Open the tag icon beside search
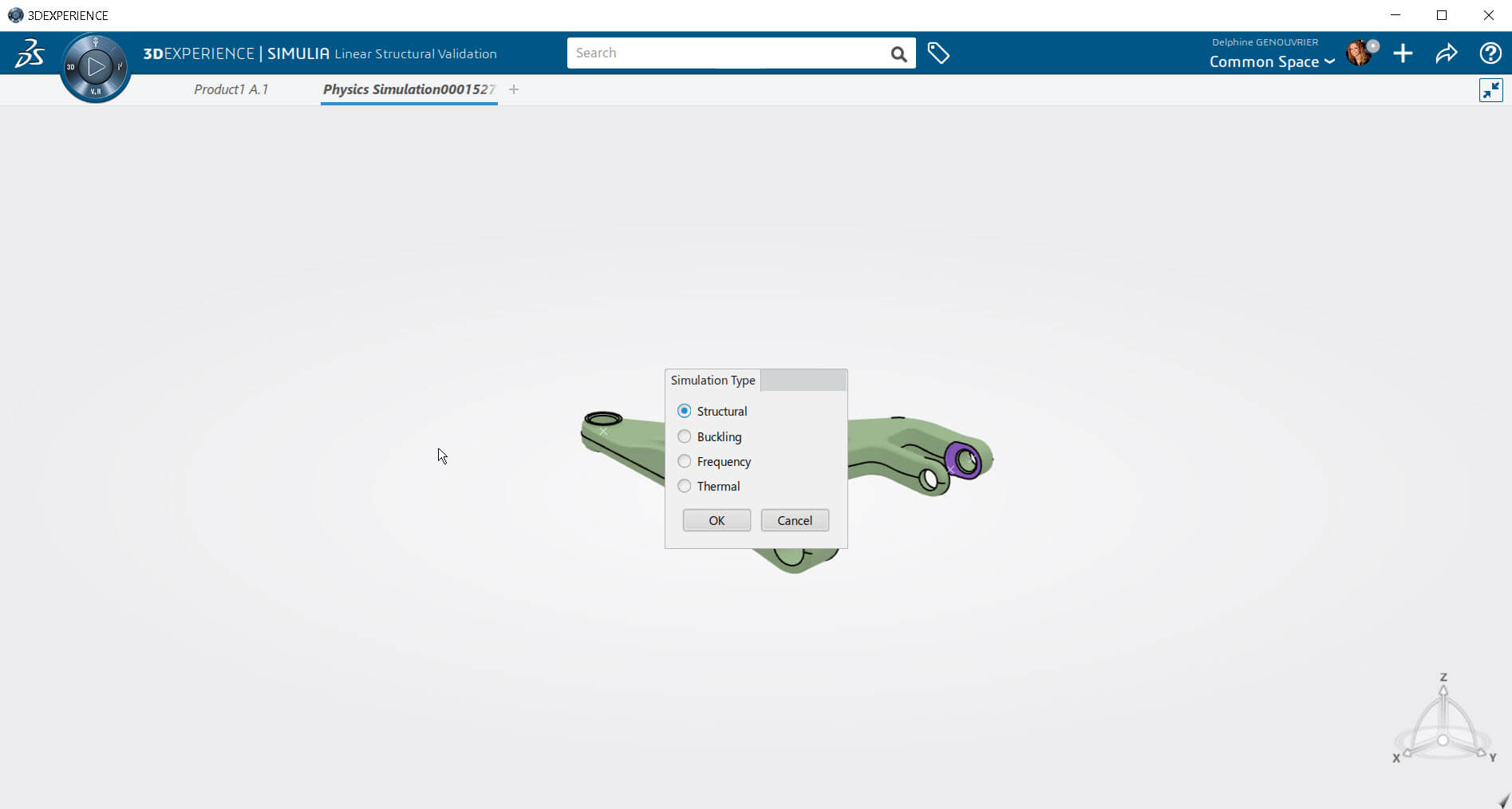The width and height of the screenshot is (1512, 809). pos(938,53)
